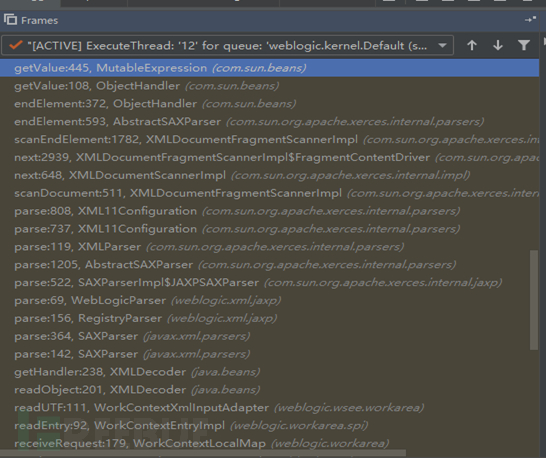This screenshot has height=458, width=546.
Task: Click the Frames panel hide button
Action: (x=530, y=20)
